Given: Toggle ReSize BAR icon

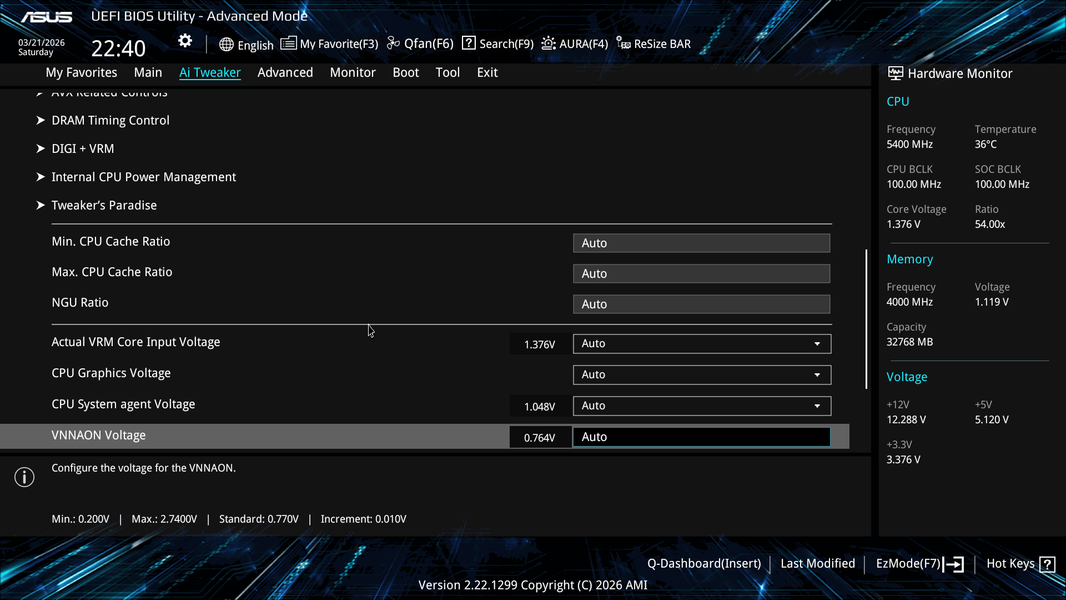Looking at the screenshot, I should point(623,43).
